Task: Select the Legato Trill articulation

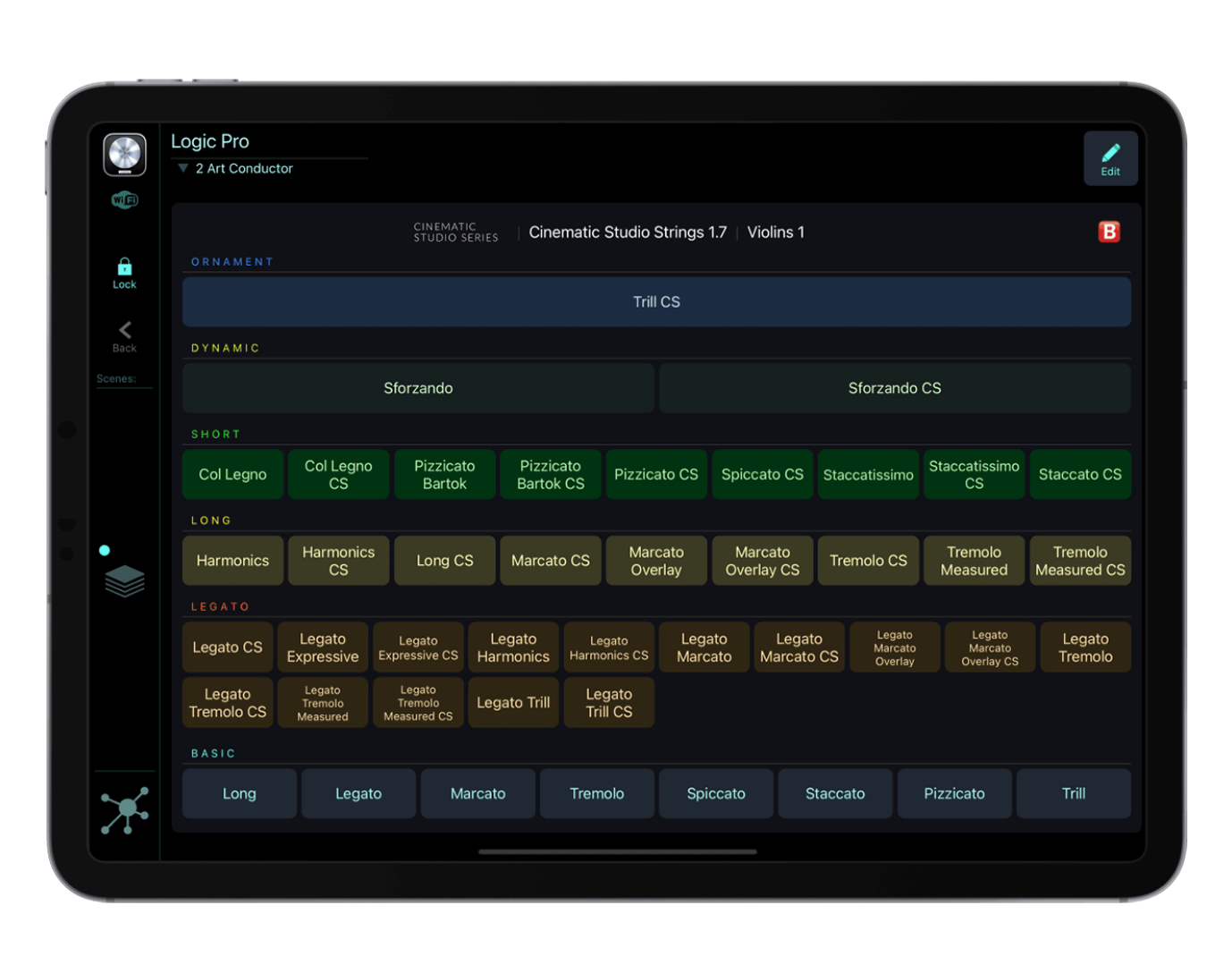Action: coord(513,703)
